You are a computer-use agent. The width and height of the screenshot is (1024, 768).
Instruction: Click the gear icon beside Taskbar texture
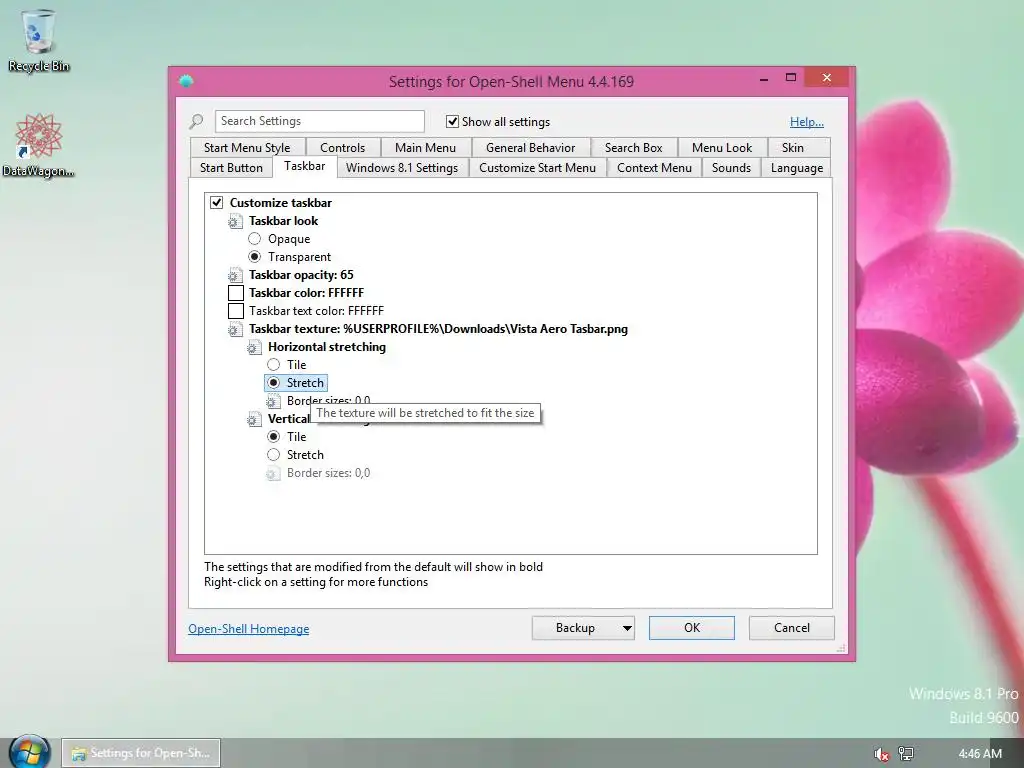pyautogui.click(x=235, y=330)
